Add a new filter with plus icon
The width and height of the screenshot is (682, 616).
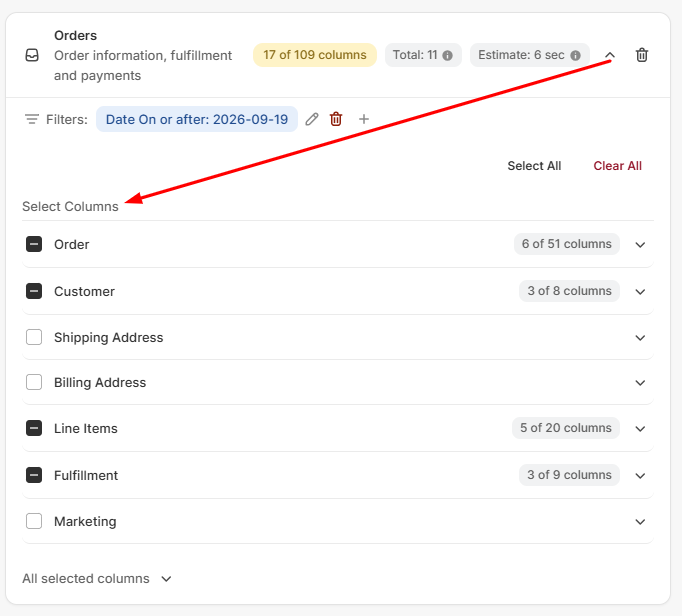pos(364,119)
